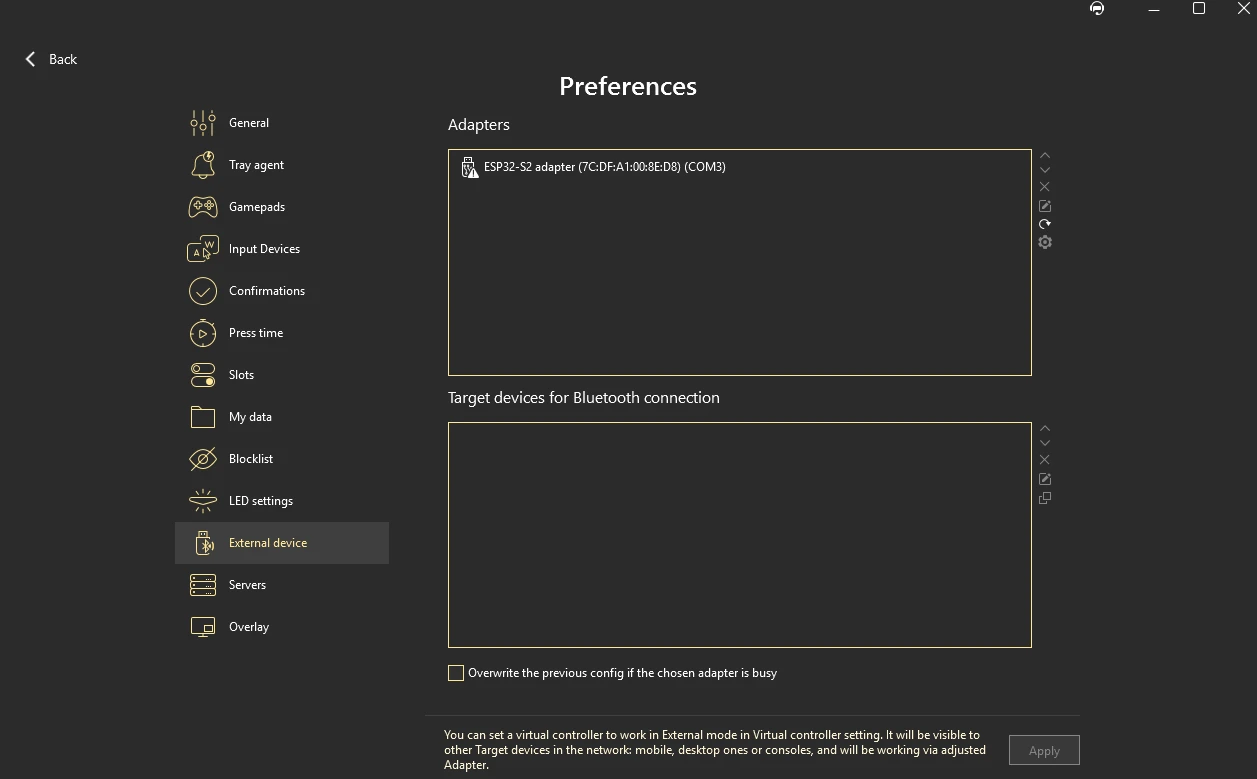Open Tray agent settings

point(281,165)
